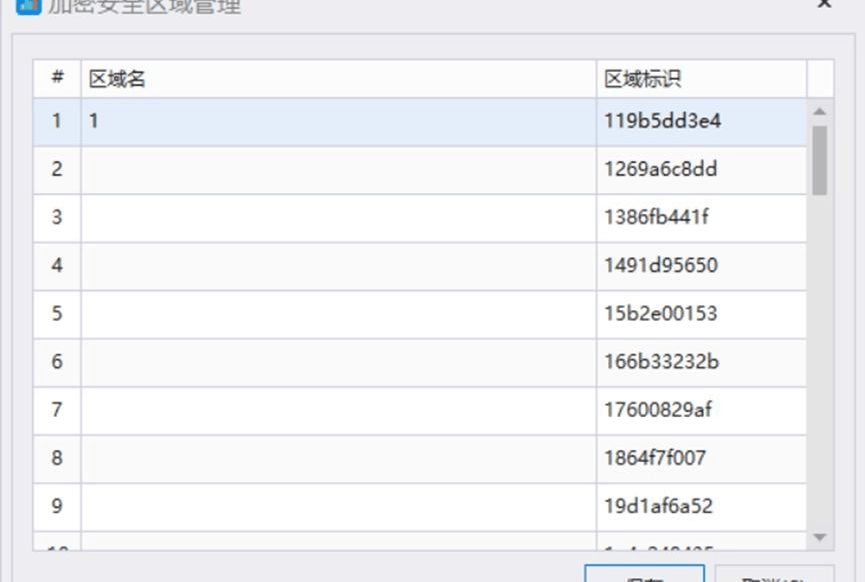Click row number 1 cell
The image size is (865, 582).
57,122
